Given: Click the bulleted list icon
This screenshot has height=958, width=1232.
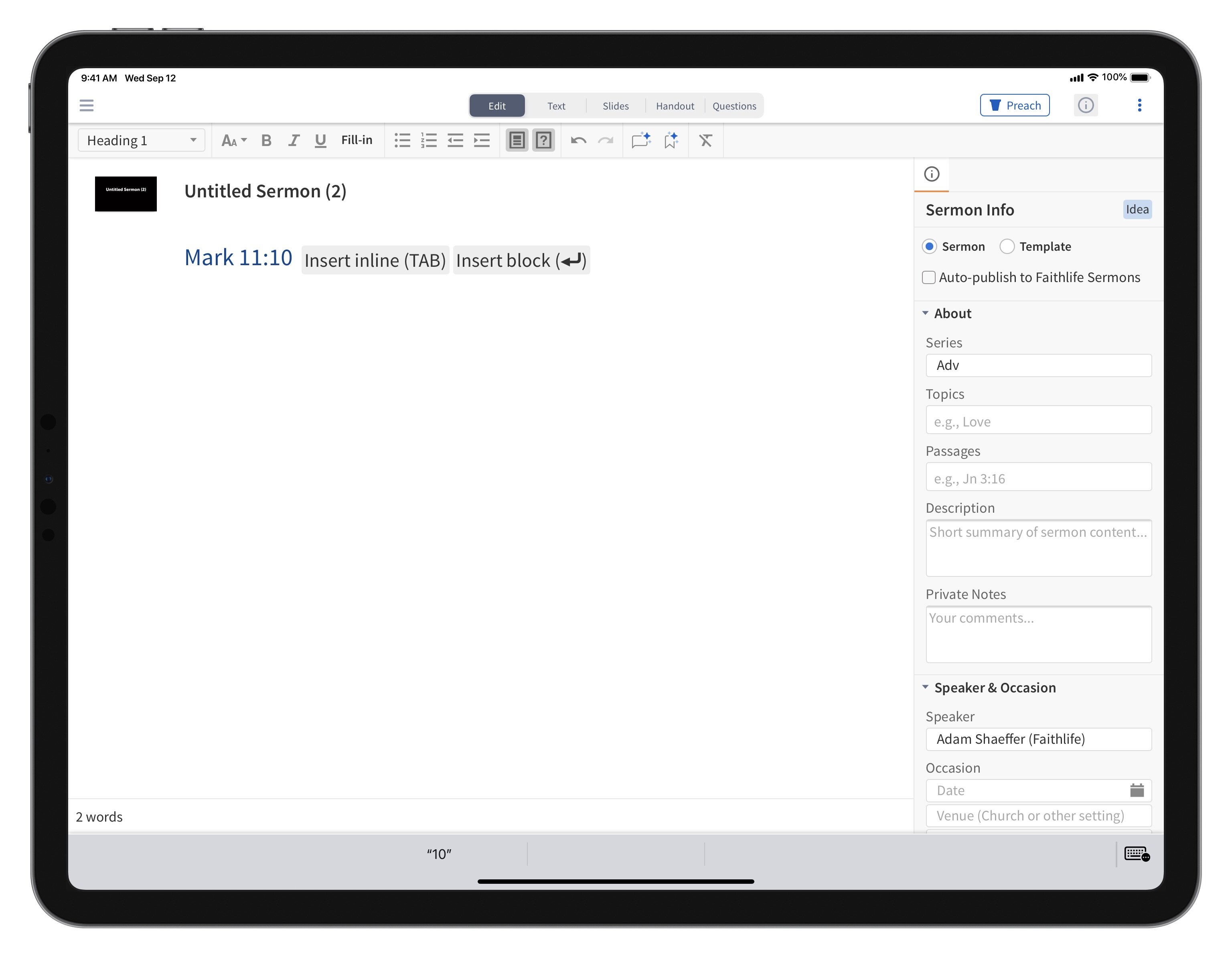Looking at the screenshot, I should pos(402,140).
